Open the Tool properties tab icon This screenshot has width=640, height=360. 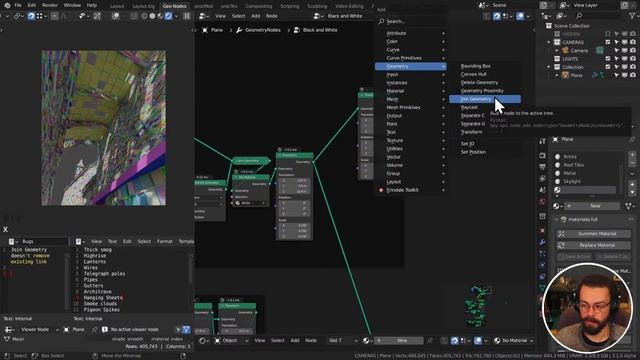(542, 141)
